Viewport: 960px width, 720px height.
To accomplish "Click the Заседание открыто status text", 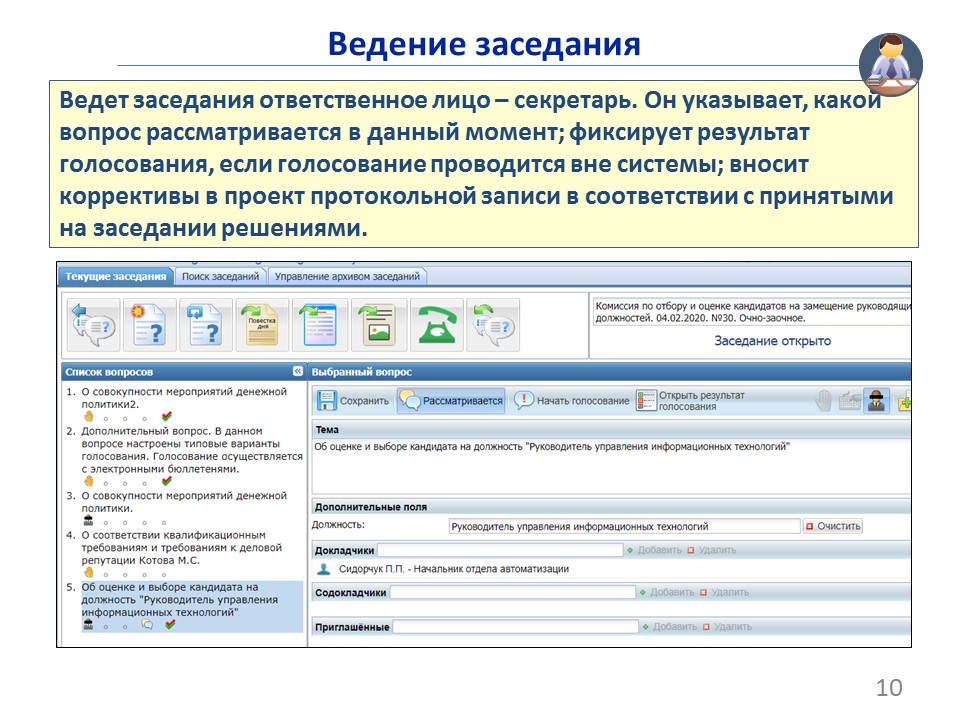I will tap(773, 341).
